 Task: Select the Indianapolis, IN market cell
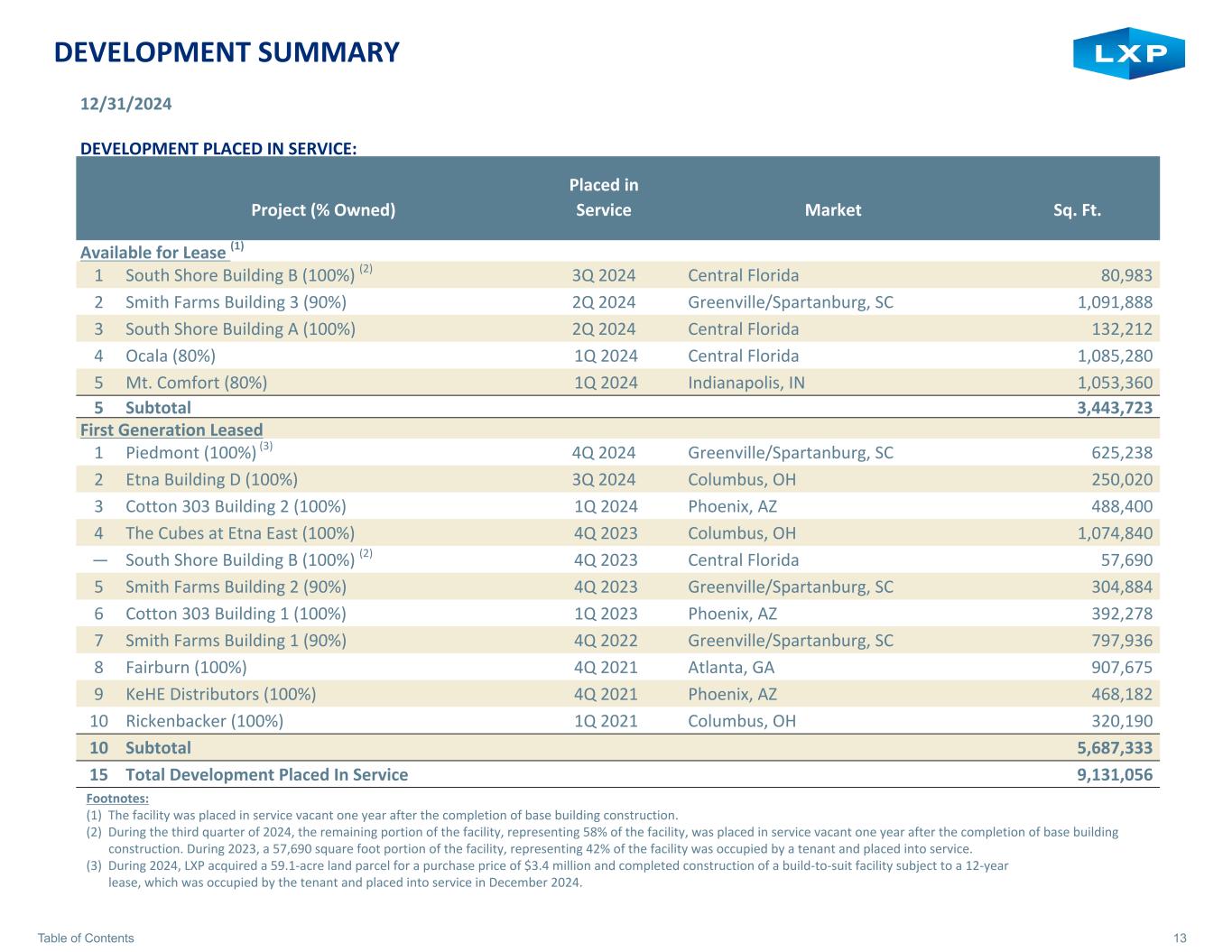coord(746,383)
